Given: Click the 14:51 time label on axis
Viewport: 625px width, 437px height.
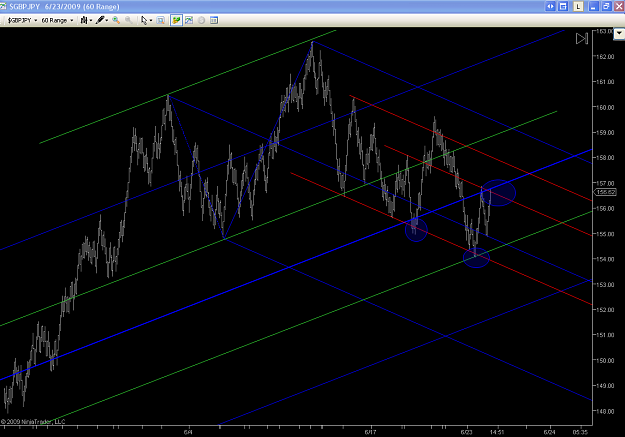Looking at the screenshot, I should click(497, 432).
